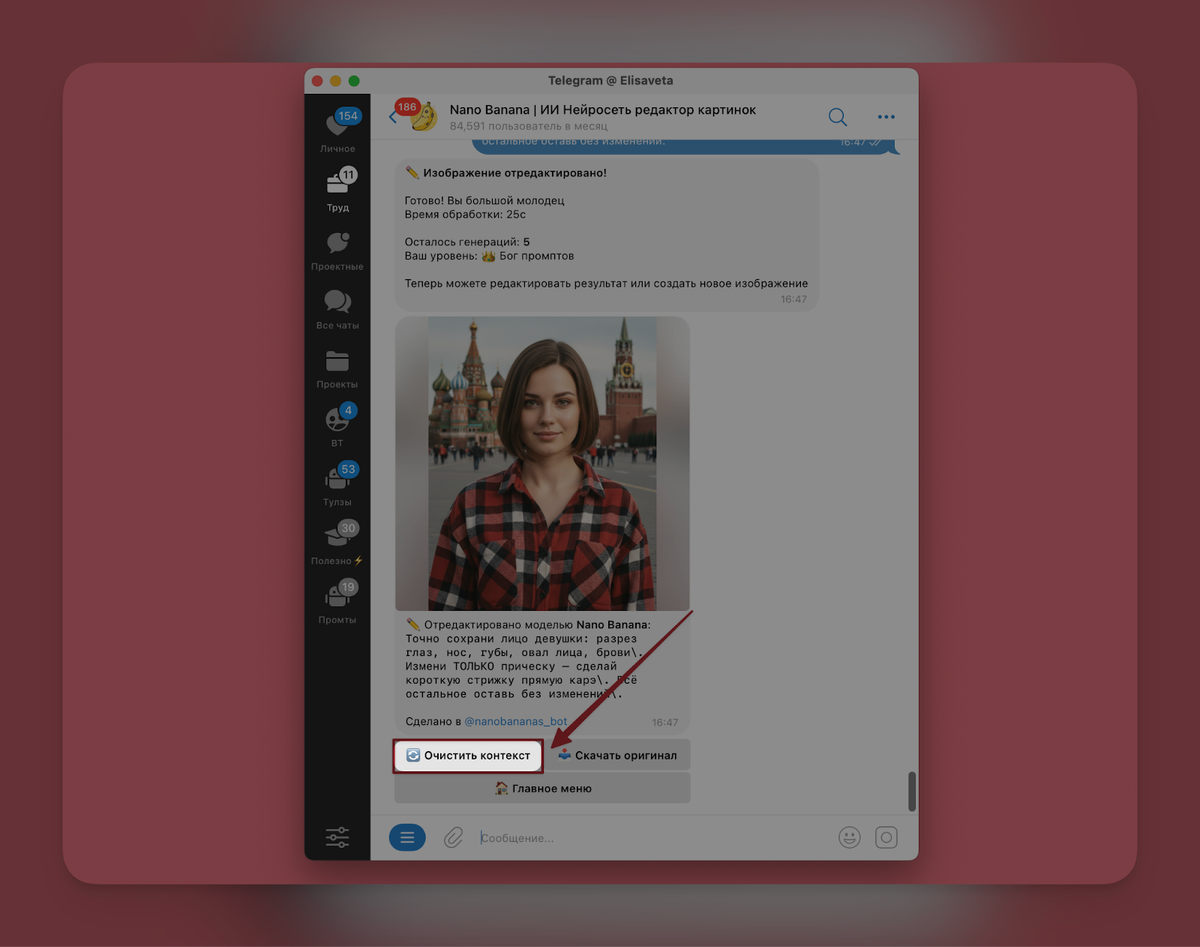Open the Промты chat folder
1200x947 pixels.
coord(337,601)
